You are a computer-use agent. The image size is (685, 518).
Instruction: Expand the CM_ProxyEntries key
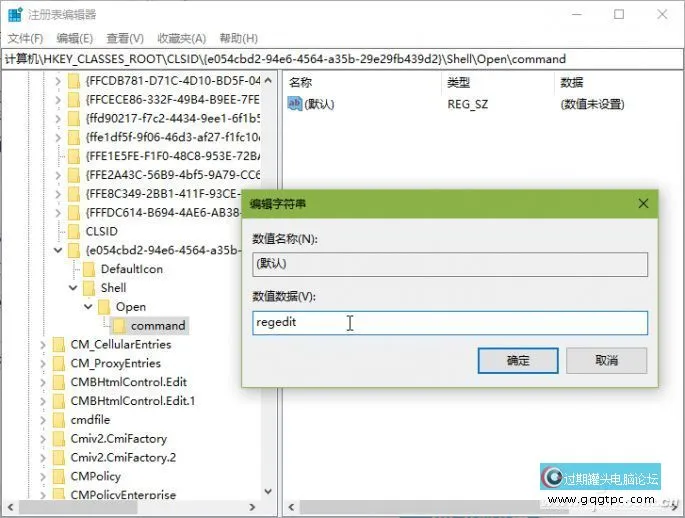[43, 363]
